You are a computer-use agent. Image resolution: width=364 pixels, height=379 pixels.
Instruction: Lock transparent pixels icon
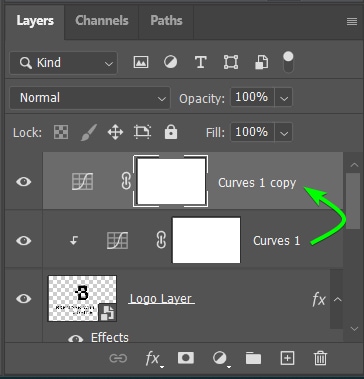(x=61, y=132)
